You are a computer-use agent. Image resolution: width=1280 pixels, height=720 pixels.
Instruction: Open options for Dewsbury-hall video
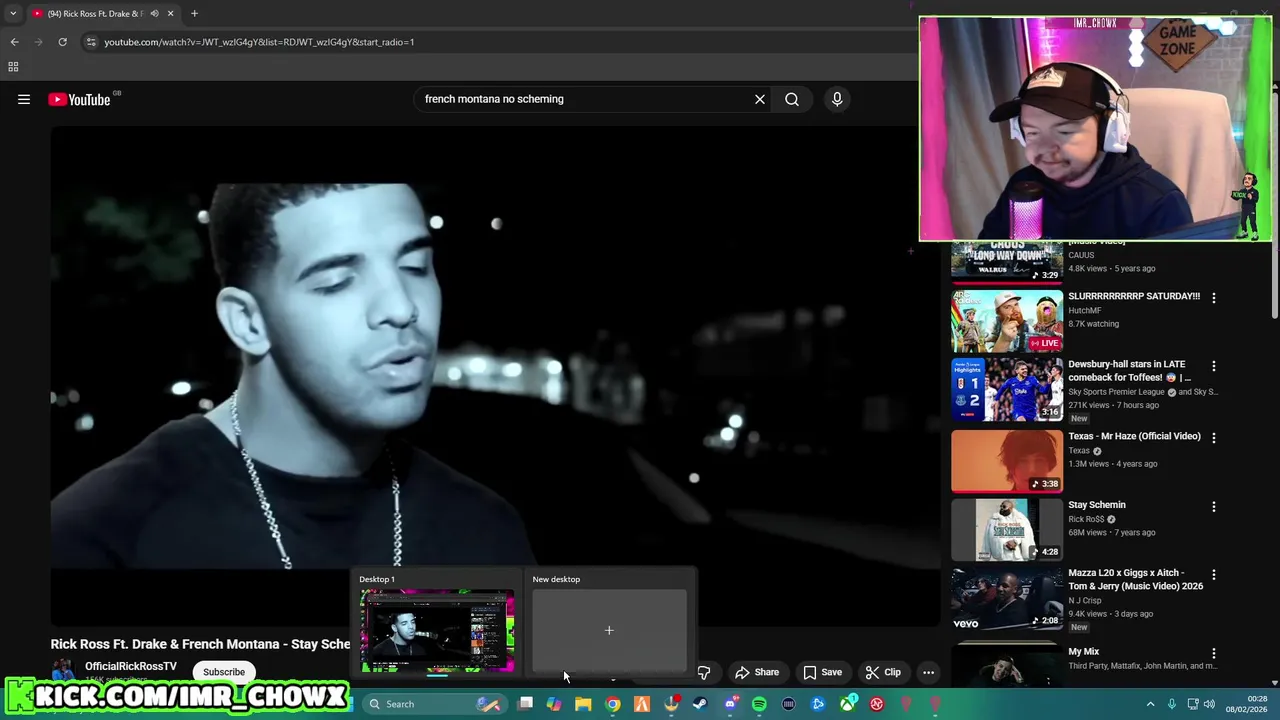(1214, 366)
